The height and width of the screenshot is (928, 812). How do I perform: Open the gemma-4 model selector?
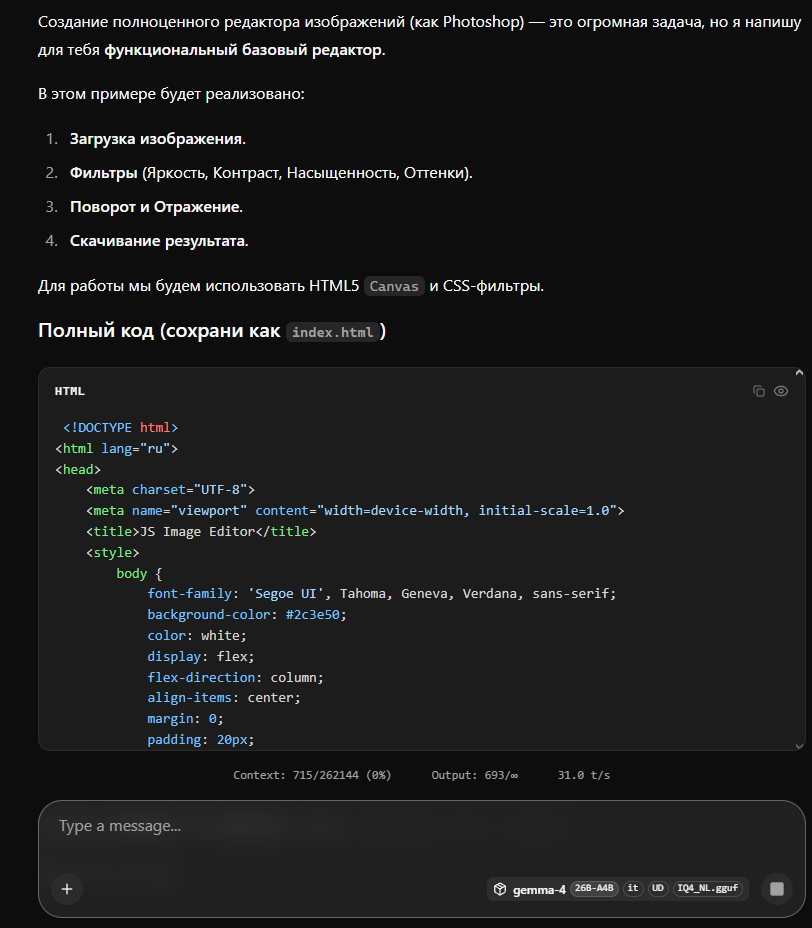tap(618, 888)
